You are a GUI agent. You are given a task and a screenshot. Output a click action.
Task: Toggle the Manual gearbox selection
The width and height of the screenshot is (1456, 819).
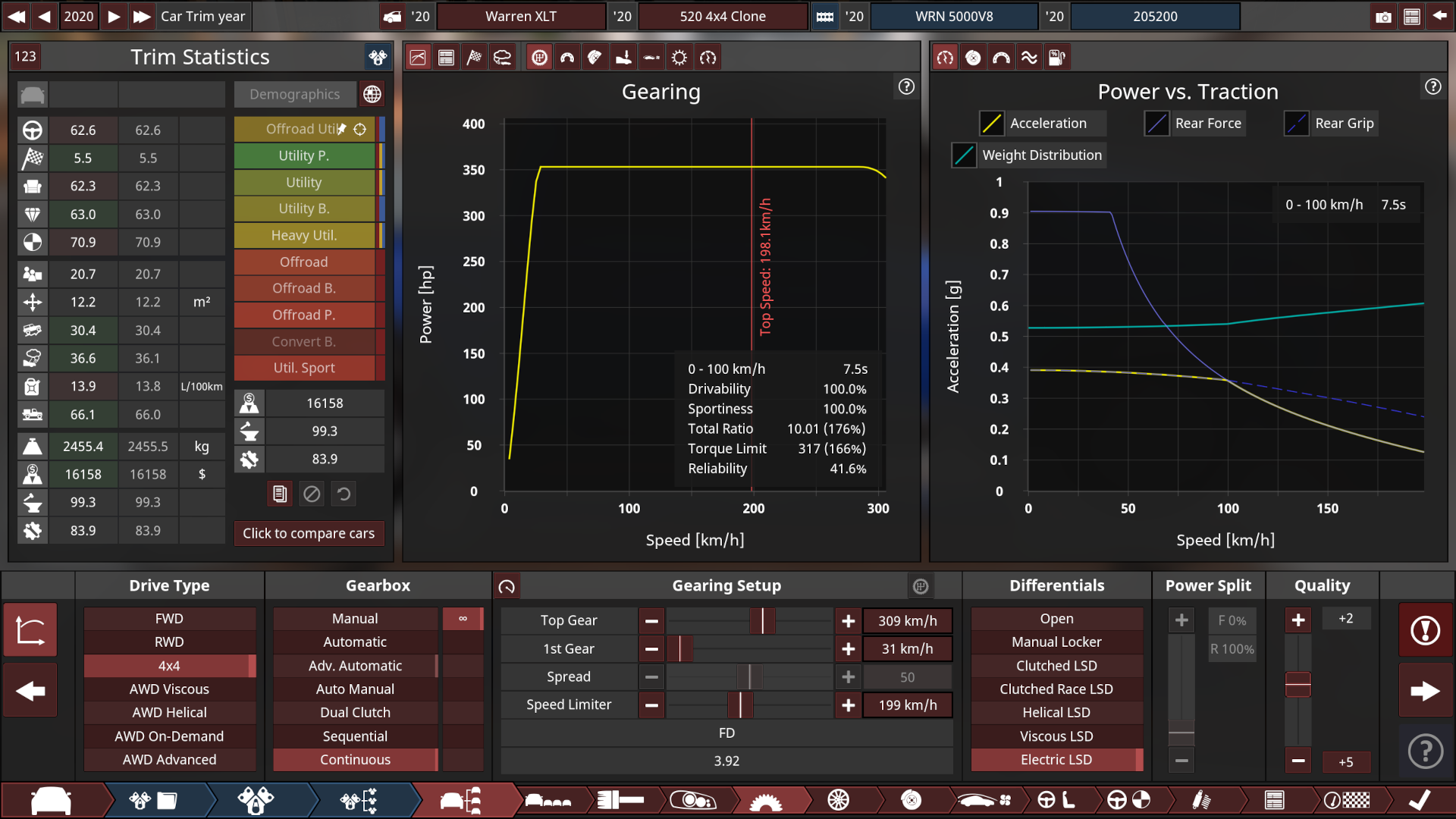[x=355, y=618]
